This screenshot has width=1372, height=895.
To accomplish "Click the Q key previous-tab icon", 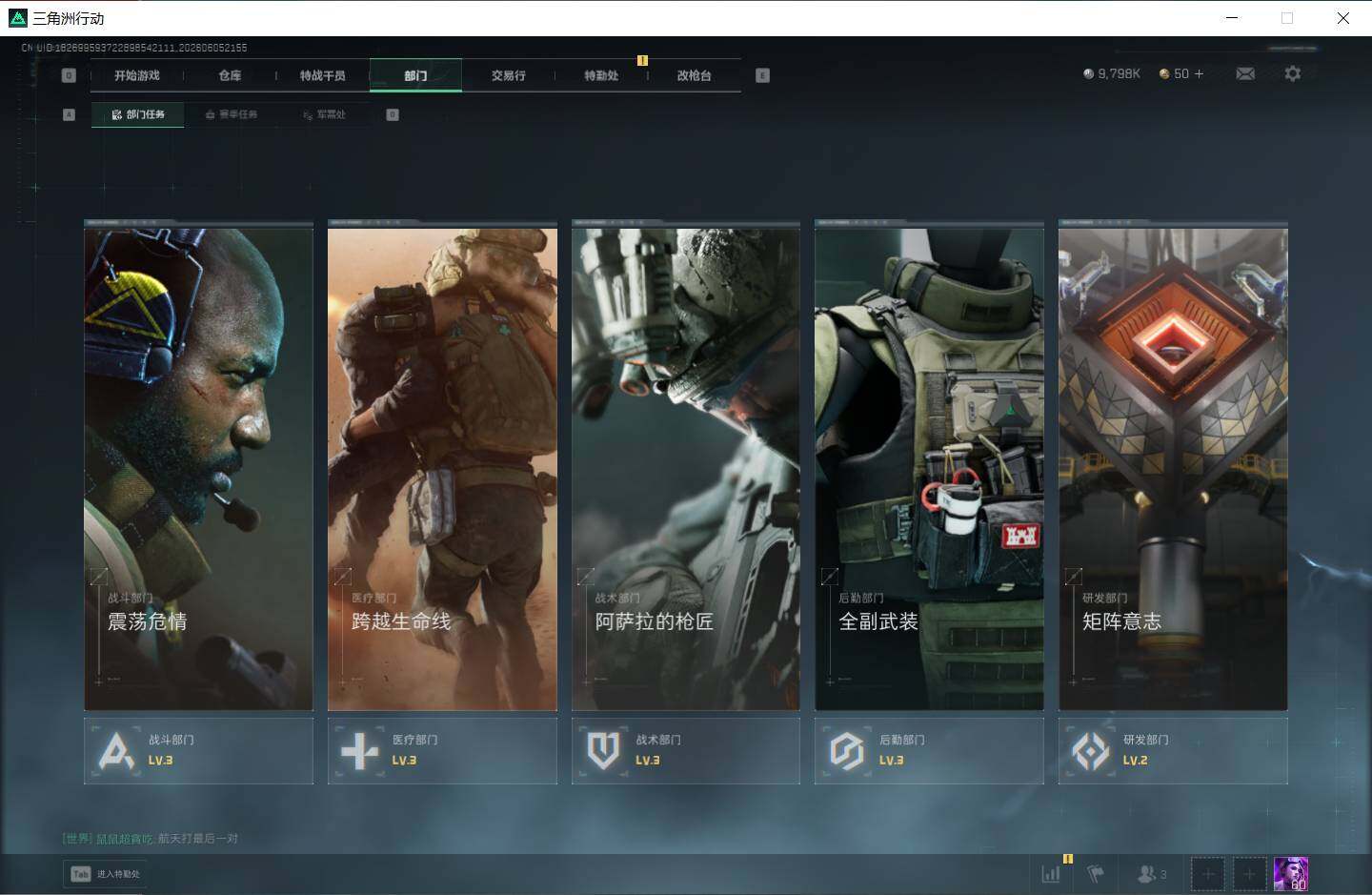I will [x=69, y=75].
